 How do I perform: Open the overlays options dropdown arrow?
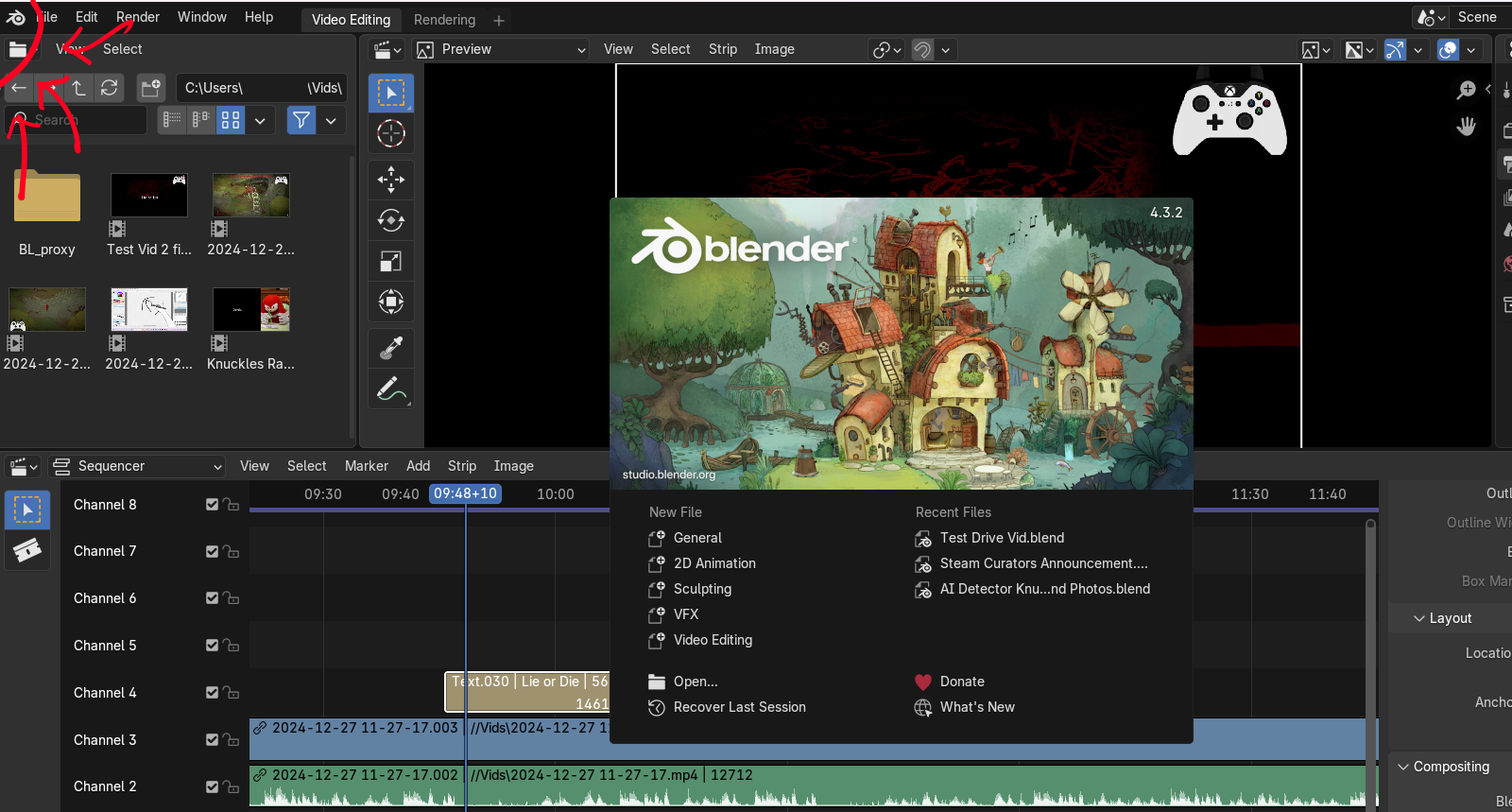(1470, 49)
